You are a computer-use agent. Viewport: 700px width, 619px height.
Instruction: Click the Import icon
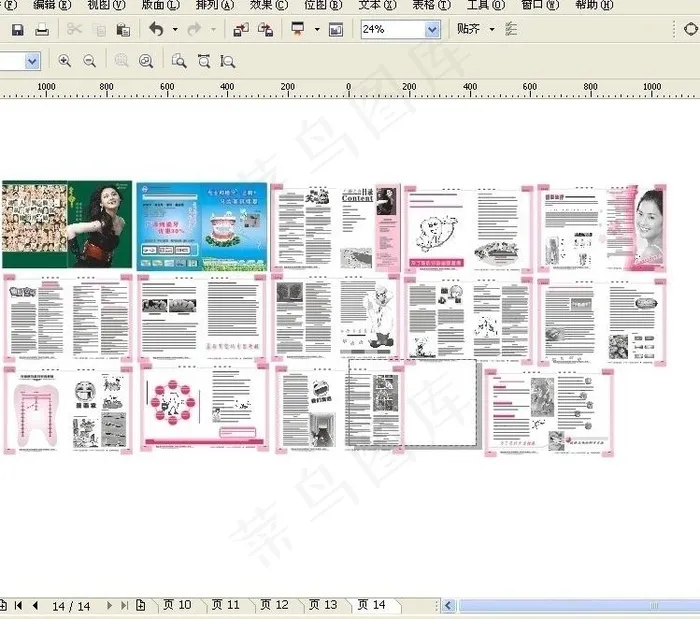click(x=241, y=30)
